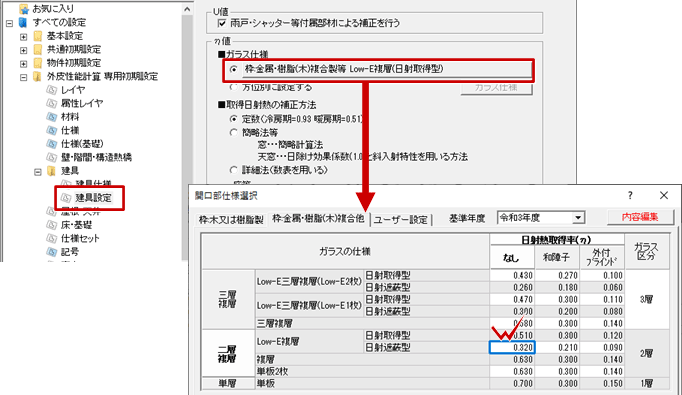Open the 材料 settings page icon
This screenshot has width=682, height=395.
pyautogui.click(x=52, y=117)
